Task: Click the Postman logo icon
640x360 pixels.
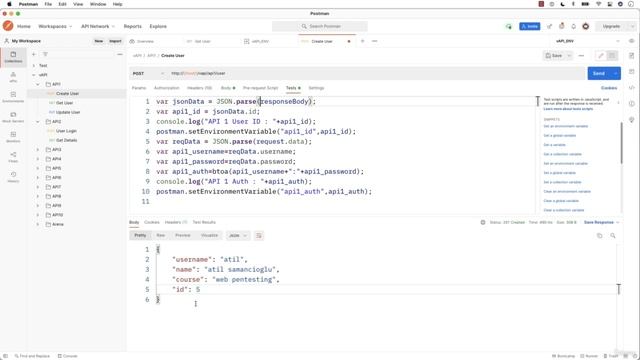Action: 8,26
